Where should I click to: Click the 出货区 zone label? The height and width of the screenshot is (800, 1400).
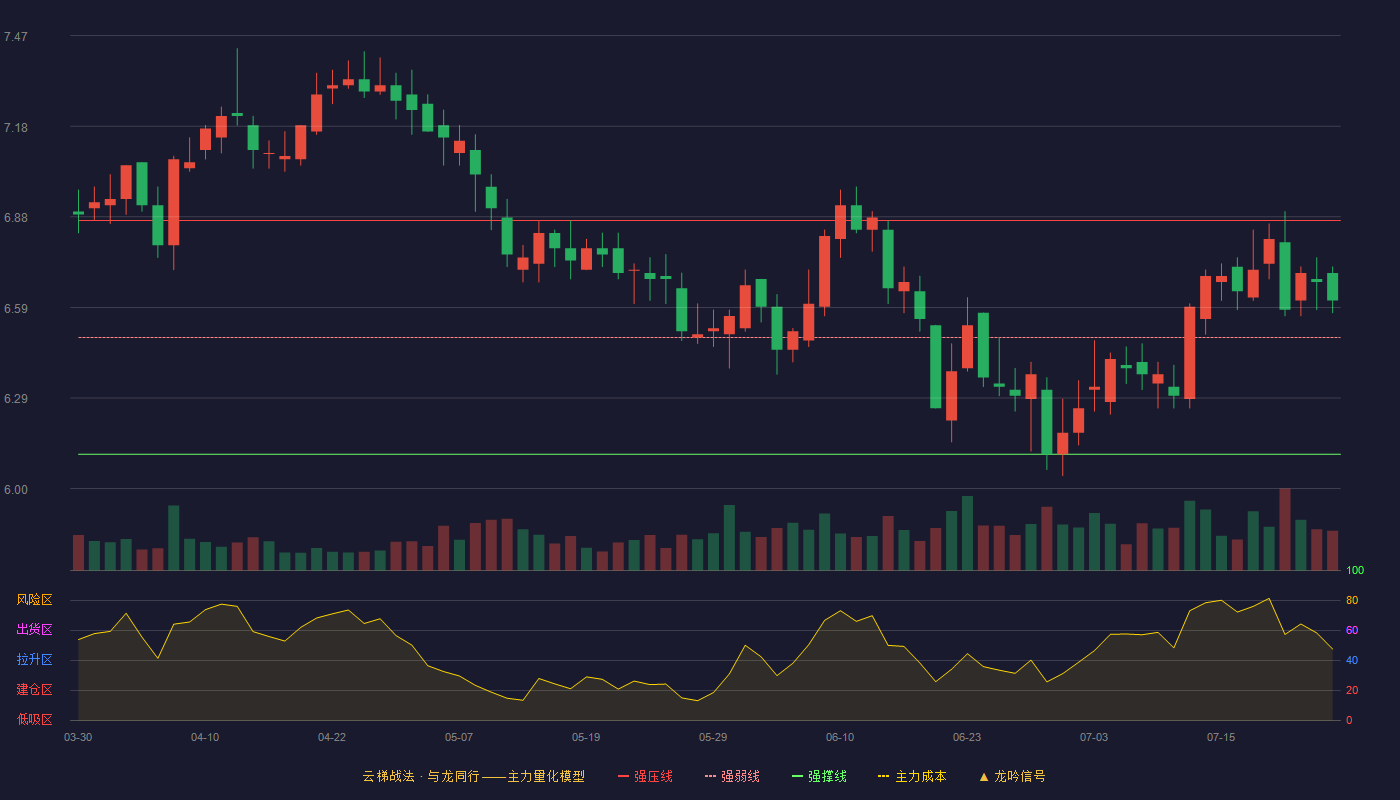[34, 630]
